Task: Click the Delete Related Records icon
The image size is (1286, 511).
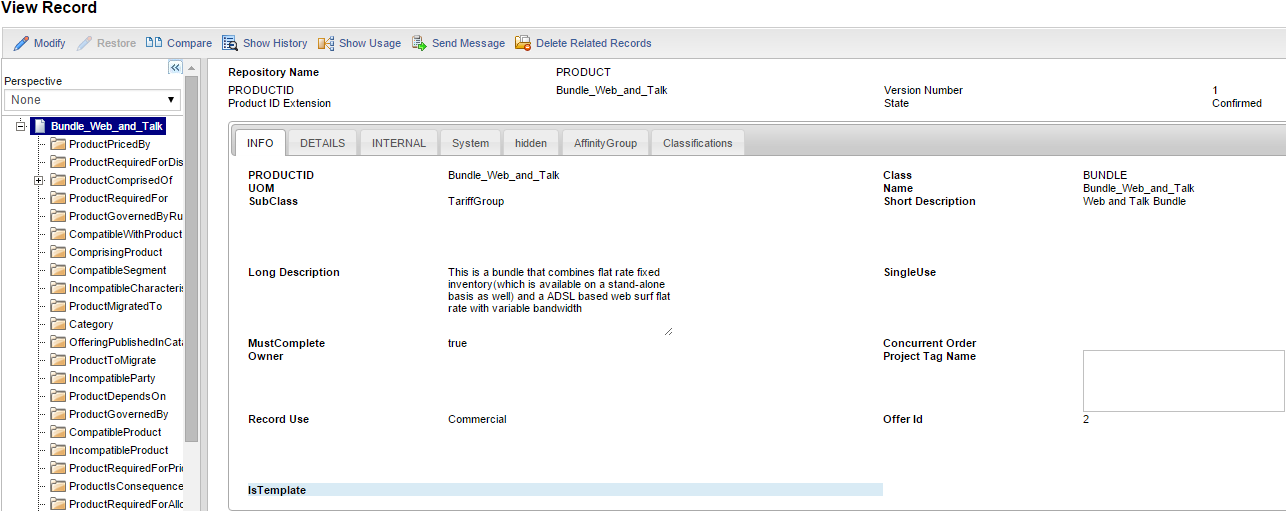Action: coord(523,43)
